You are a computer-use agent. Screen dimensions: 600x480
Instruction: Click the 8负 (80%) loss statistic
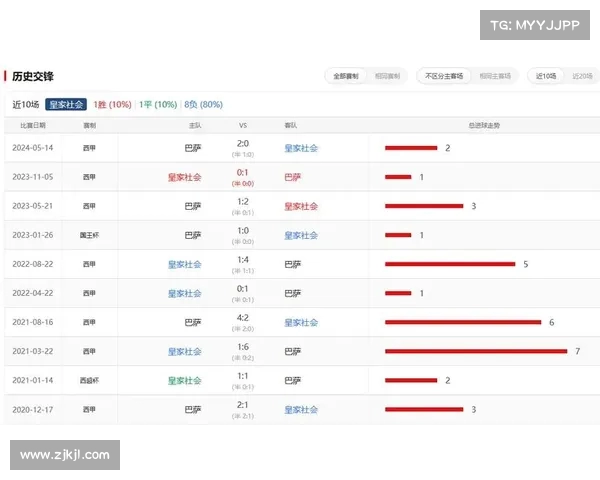point(204,104)
